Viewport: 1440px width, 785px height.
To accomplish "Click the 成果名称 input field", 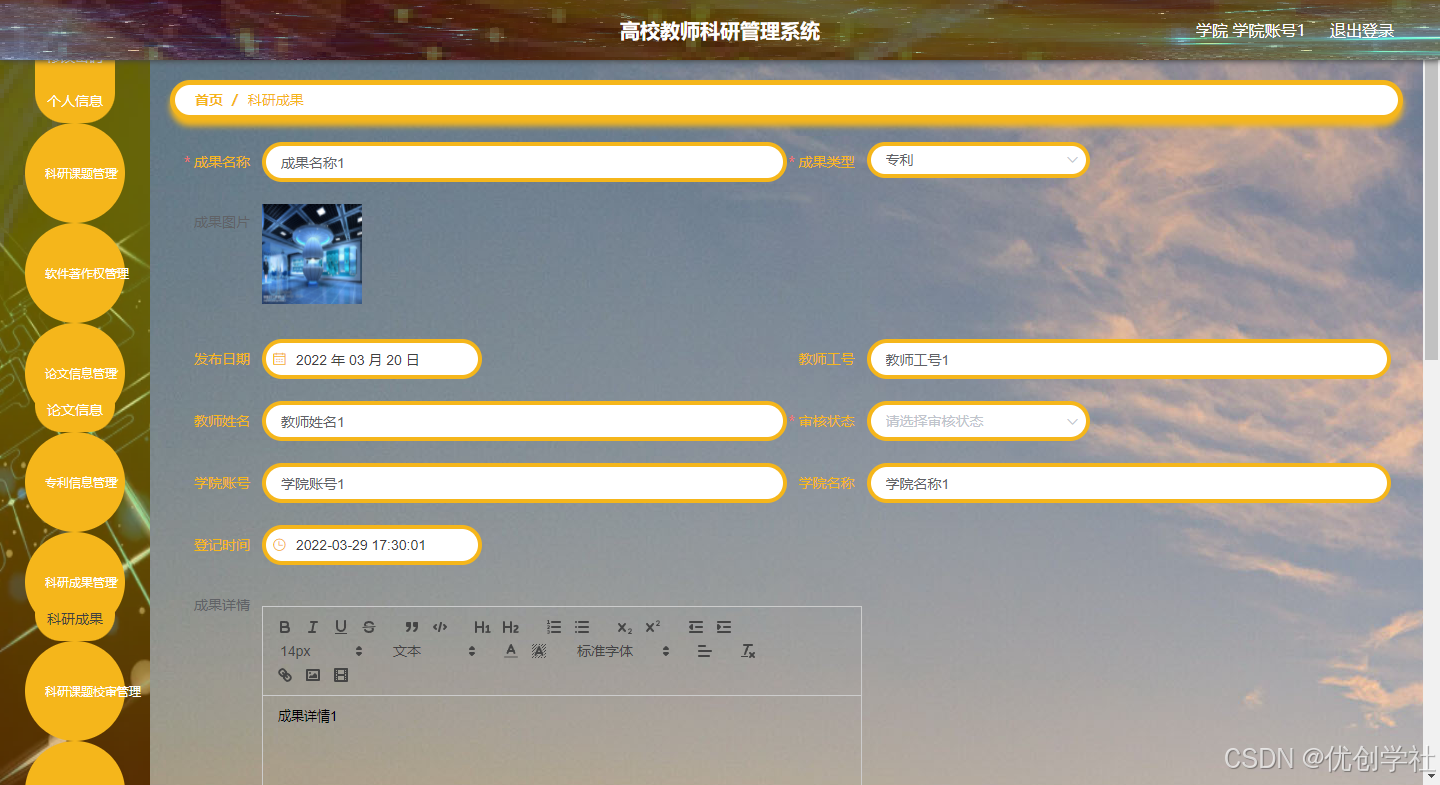I will [524, 162].
